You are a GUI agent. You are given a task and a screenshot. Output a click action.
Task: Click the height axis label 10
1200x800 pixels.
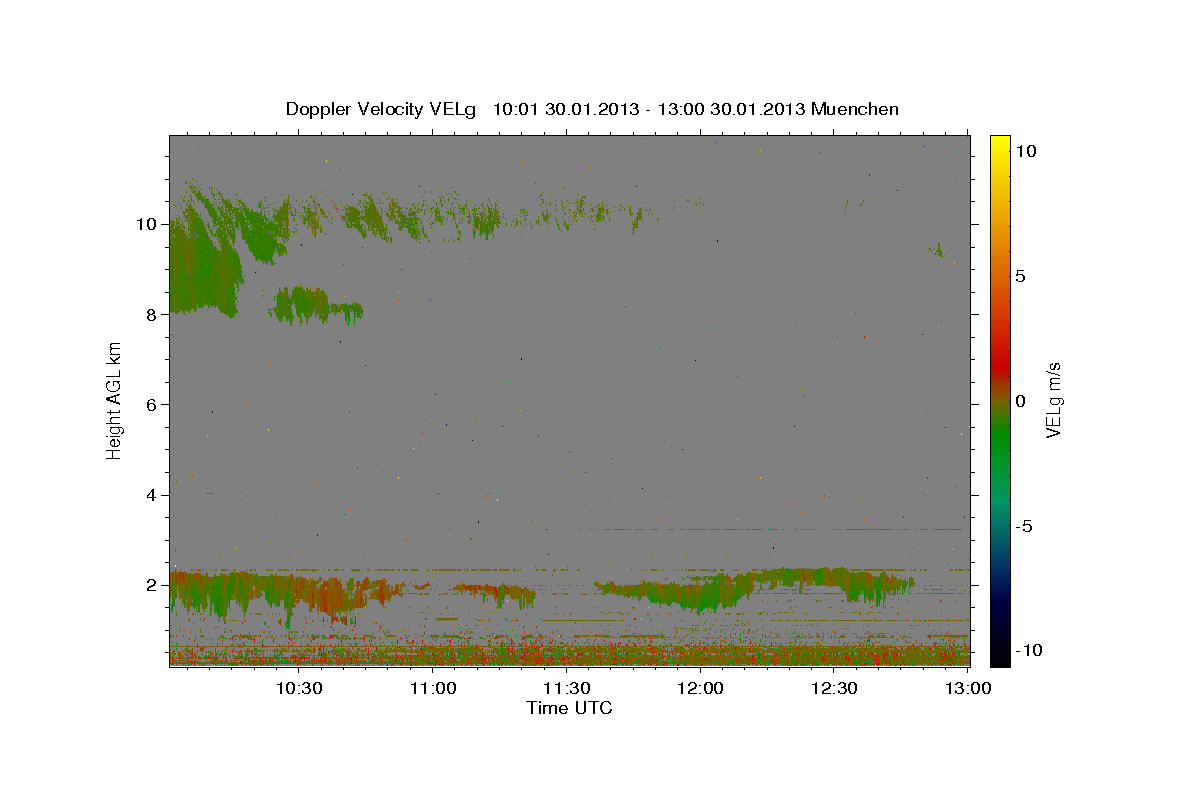(147, 224)
